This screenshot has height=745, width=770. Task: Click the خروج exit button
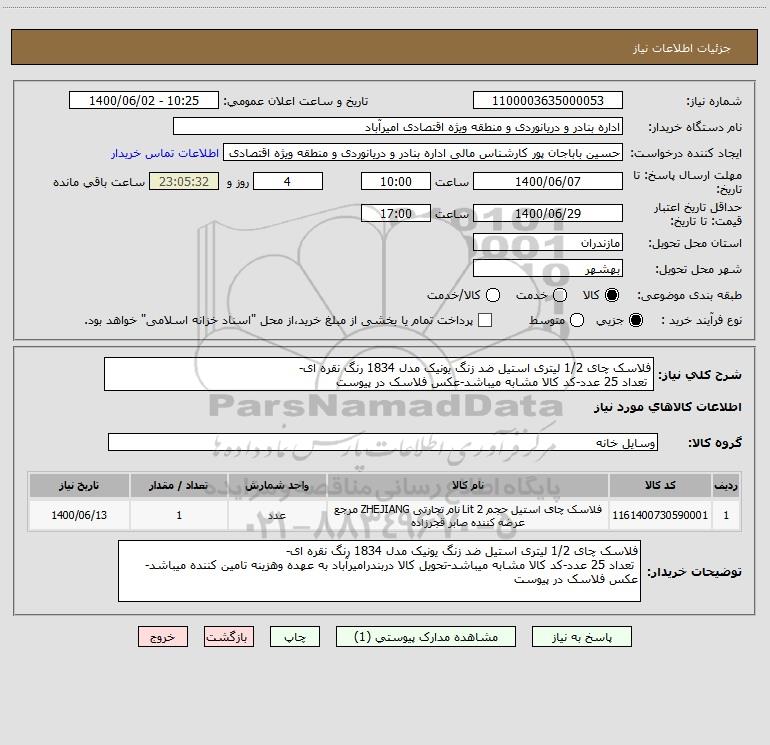coord(163,637)
